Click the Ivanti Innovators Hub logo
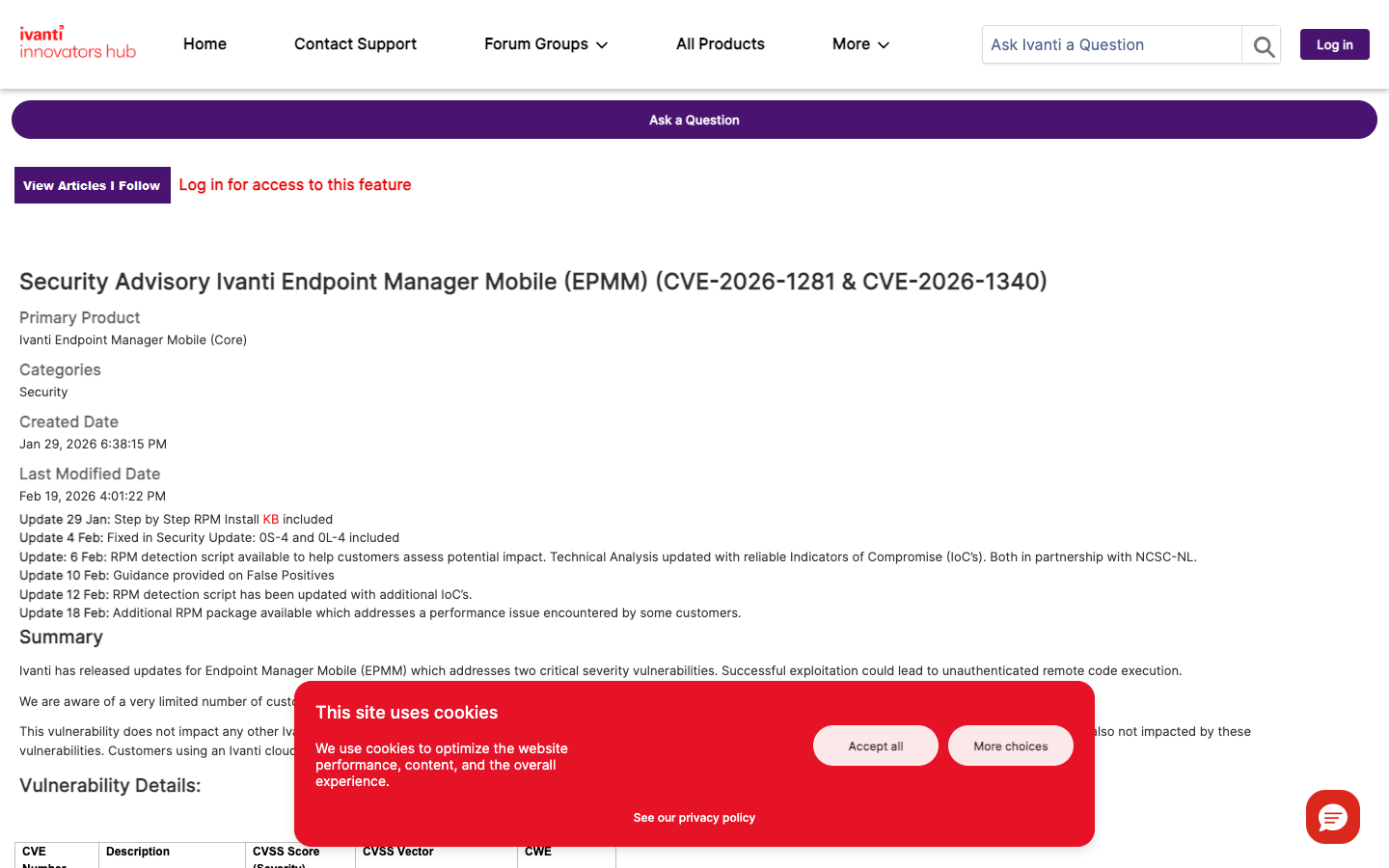The height and width of the screenshot is (868, 1389). pos(77,43)
